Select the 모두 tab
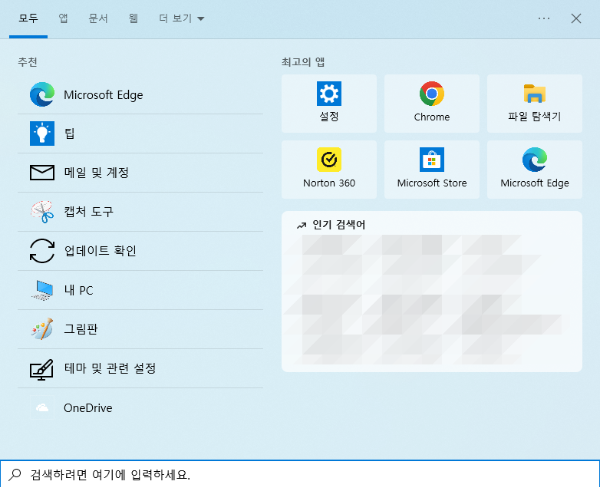This screenshot has width=600, height=487. (x=28, y=18)
